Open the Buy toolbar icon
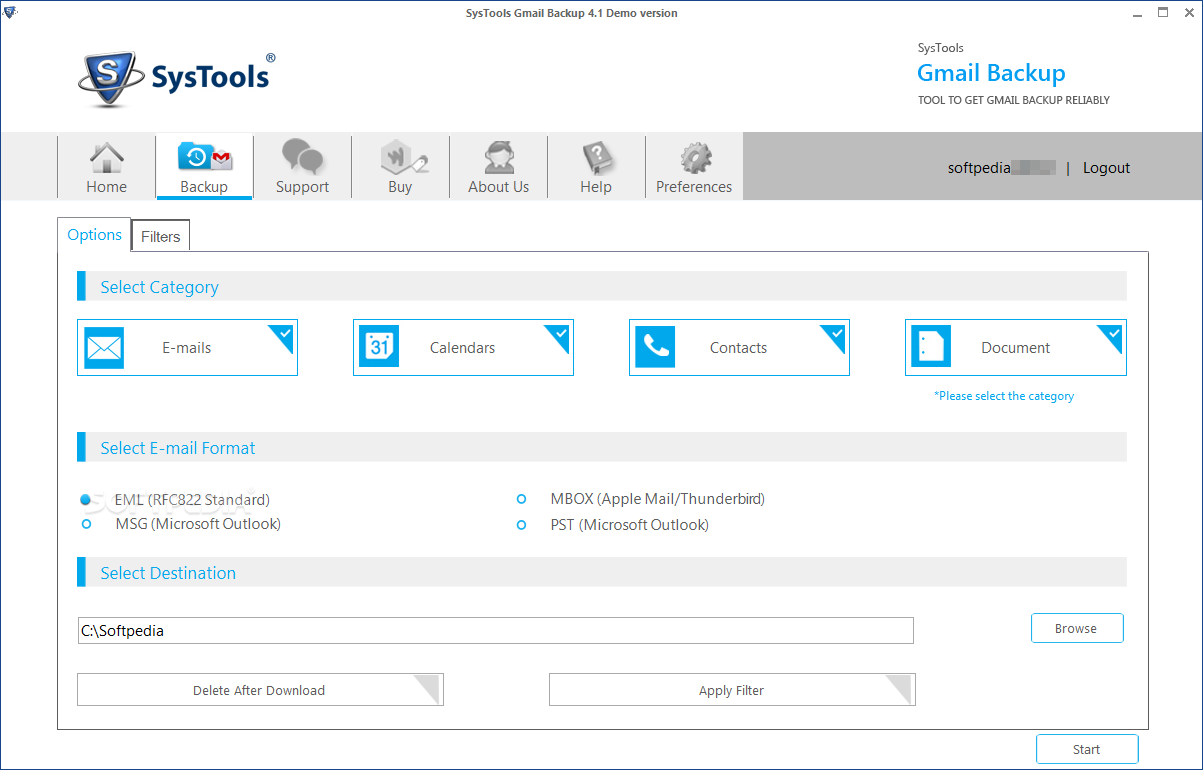Screen dimensions: 1203x770 point(400,167)
